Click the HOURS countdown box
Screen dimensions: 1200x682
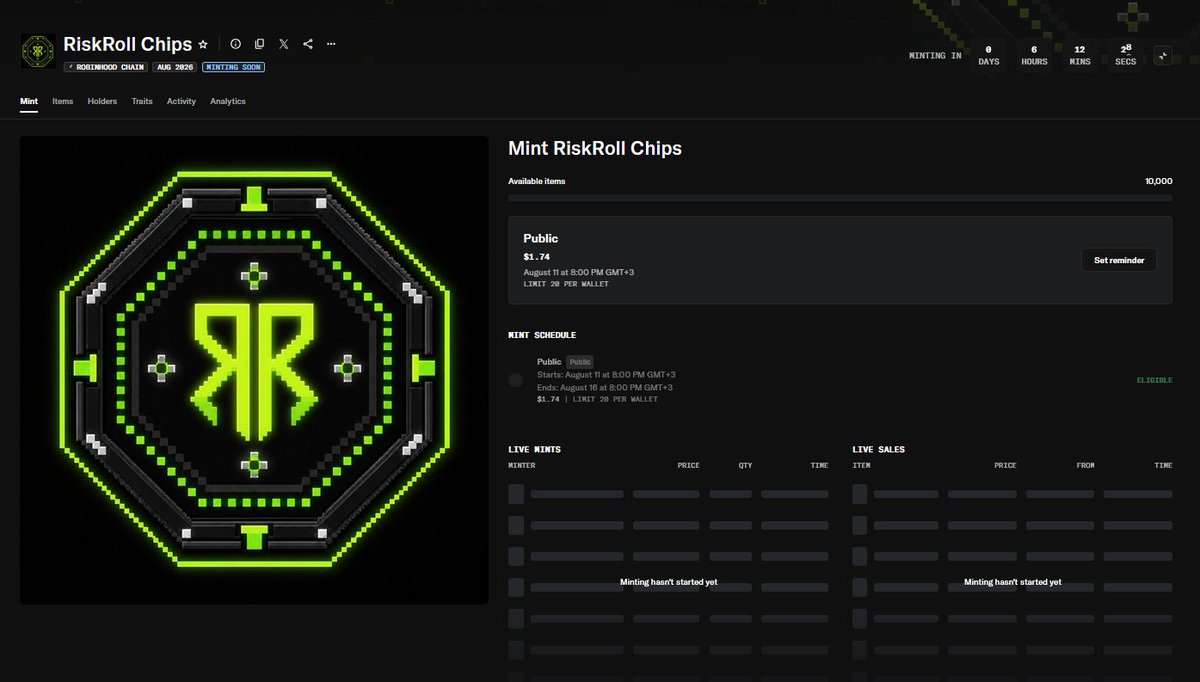point(1034,55)
